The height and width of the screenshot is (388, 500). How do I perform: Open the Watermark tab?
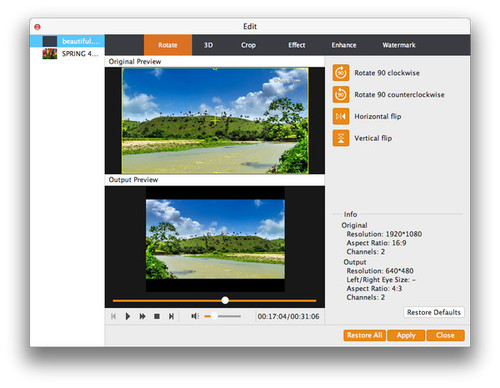[399, 45]
